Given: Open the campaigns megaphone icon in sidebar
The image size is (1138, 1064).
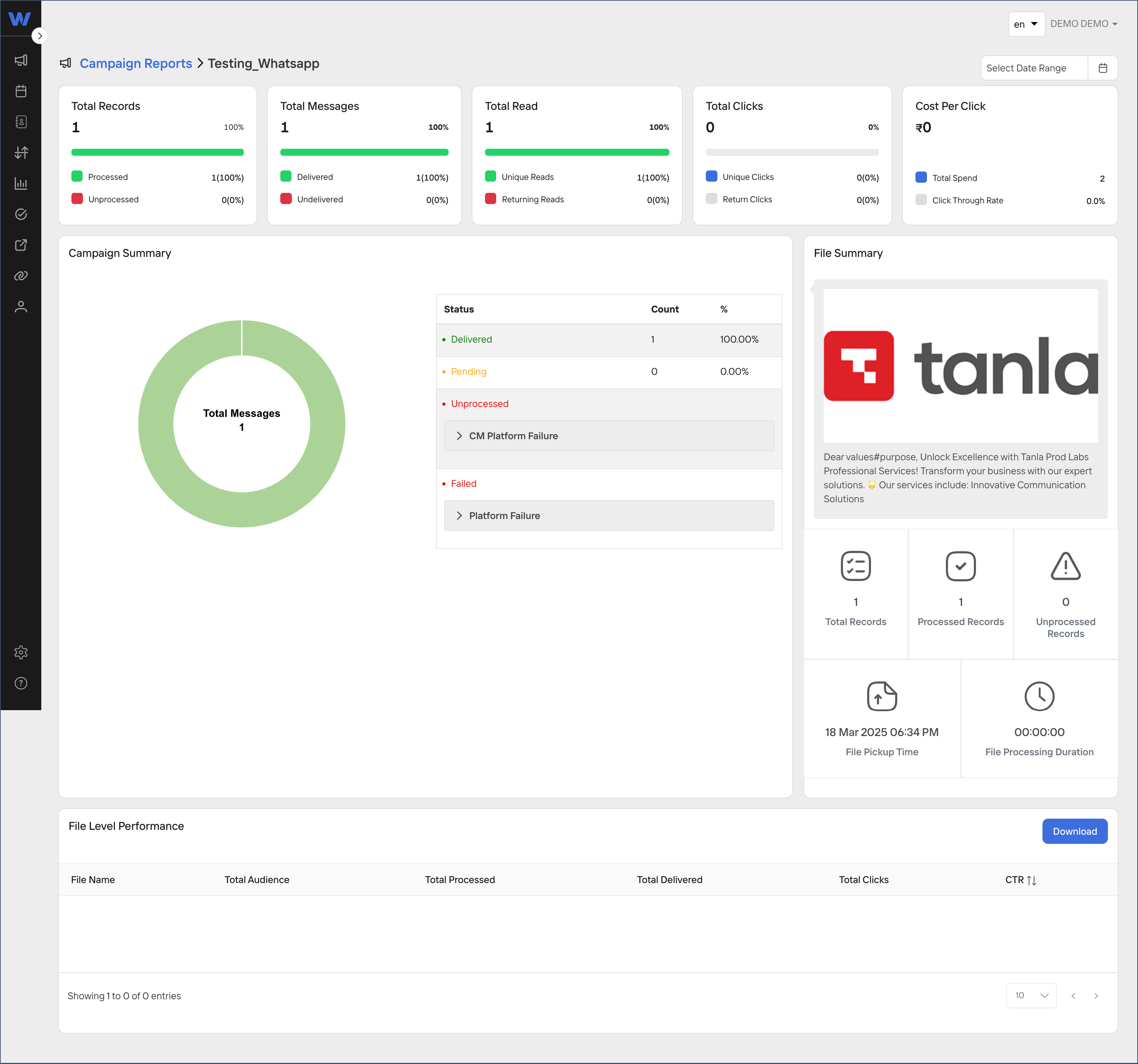Looking at the screenshot, I should tap(21, 60).
